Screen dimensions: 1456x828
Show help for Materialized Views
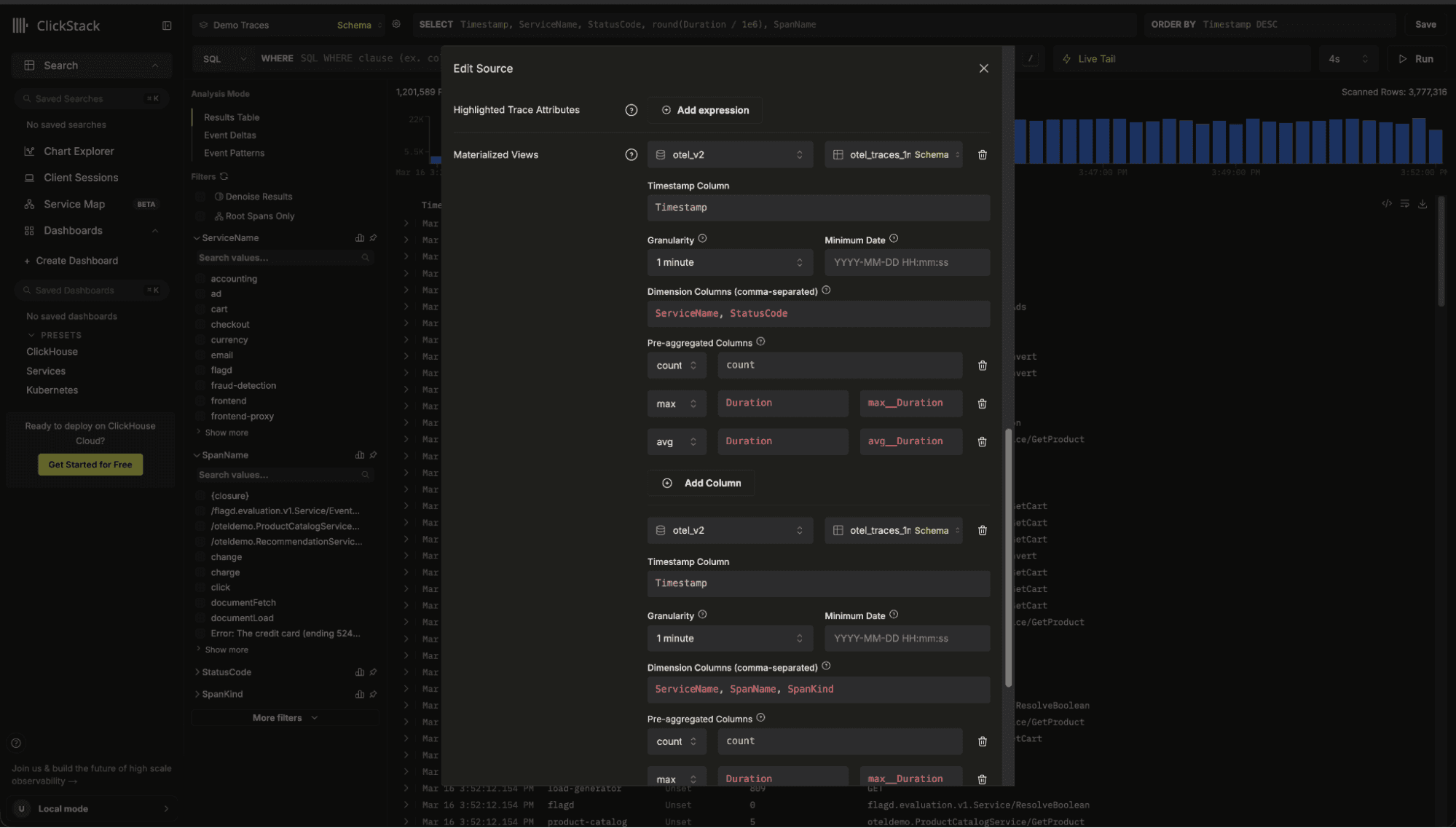click(631, 154)
